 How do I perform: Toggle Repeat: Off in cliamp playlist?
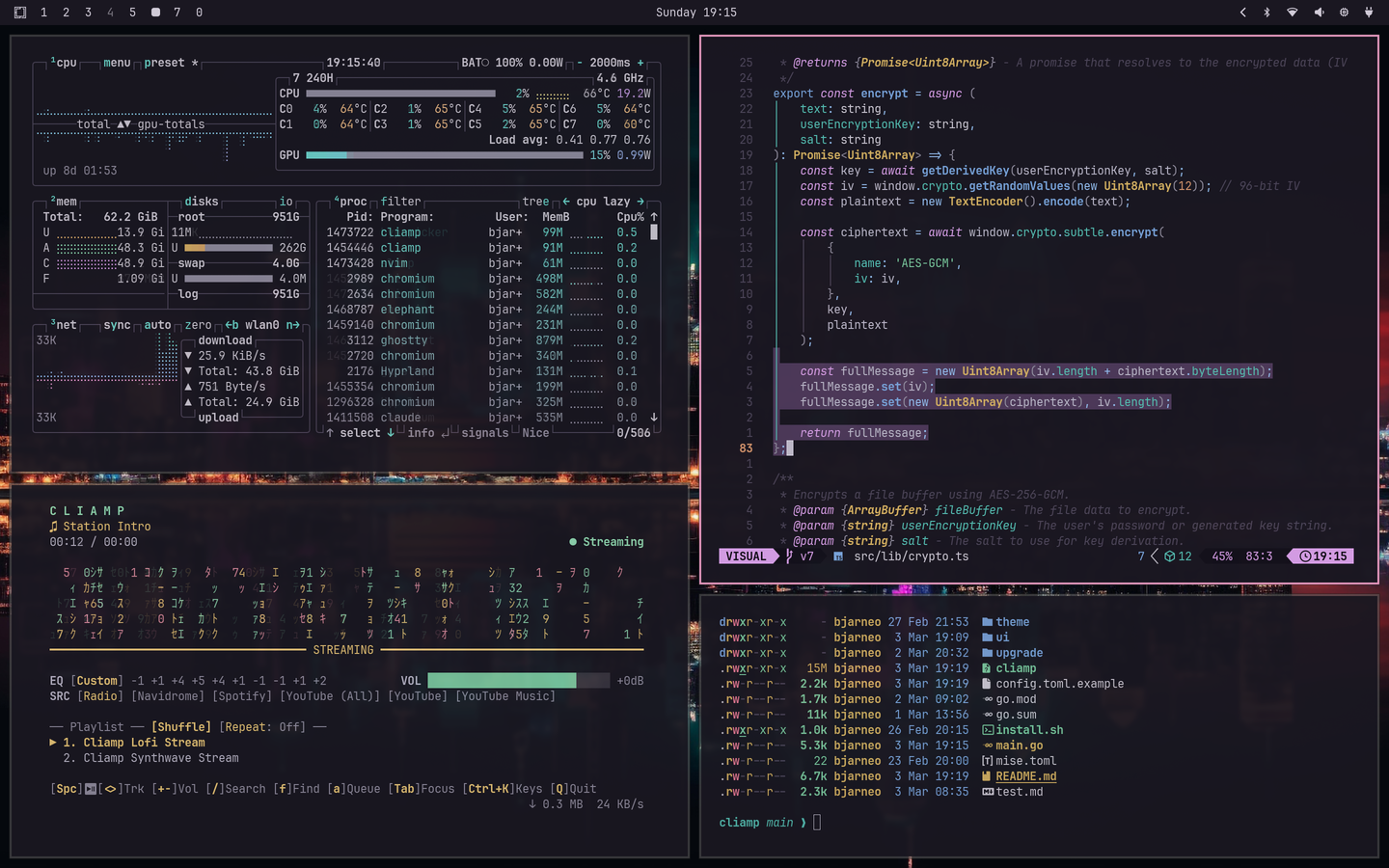[262, 727]
